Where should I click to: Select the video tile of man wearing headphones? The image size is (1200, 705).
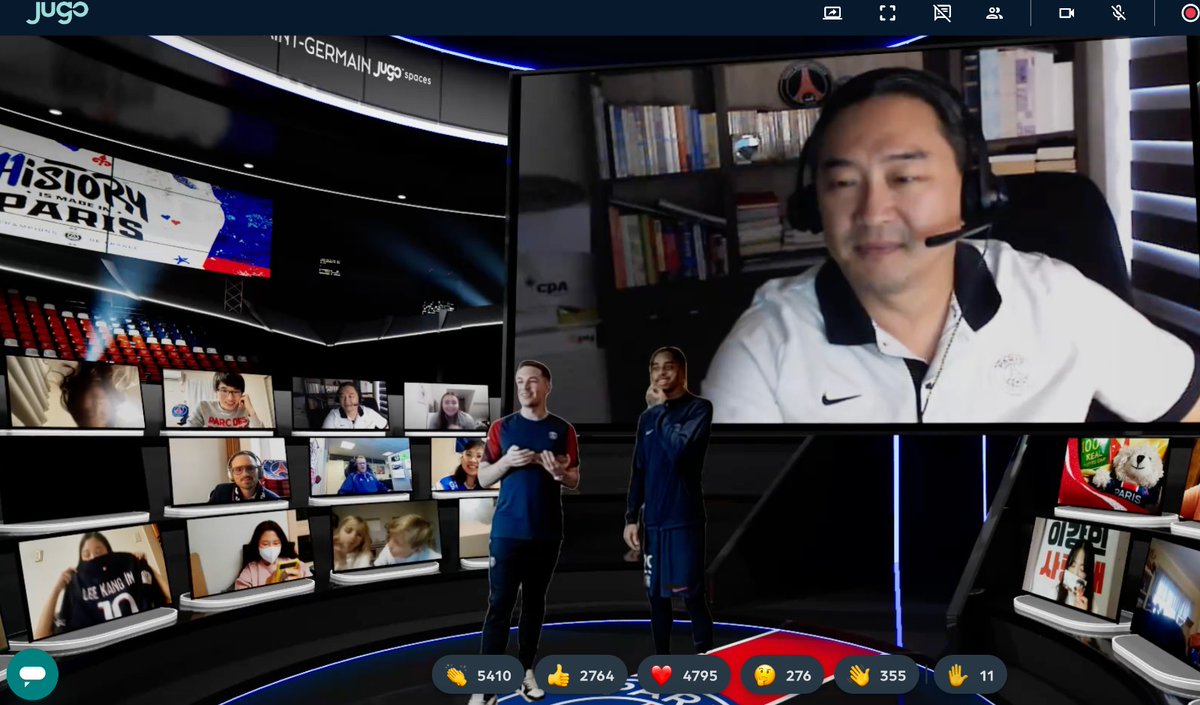point(228,471)
